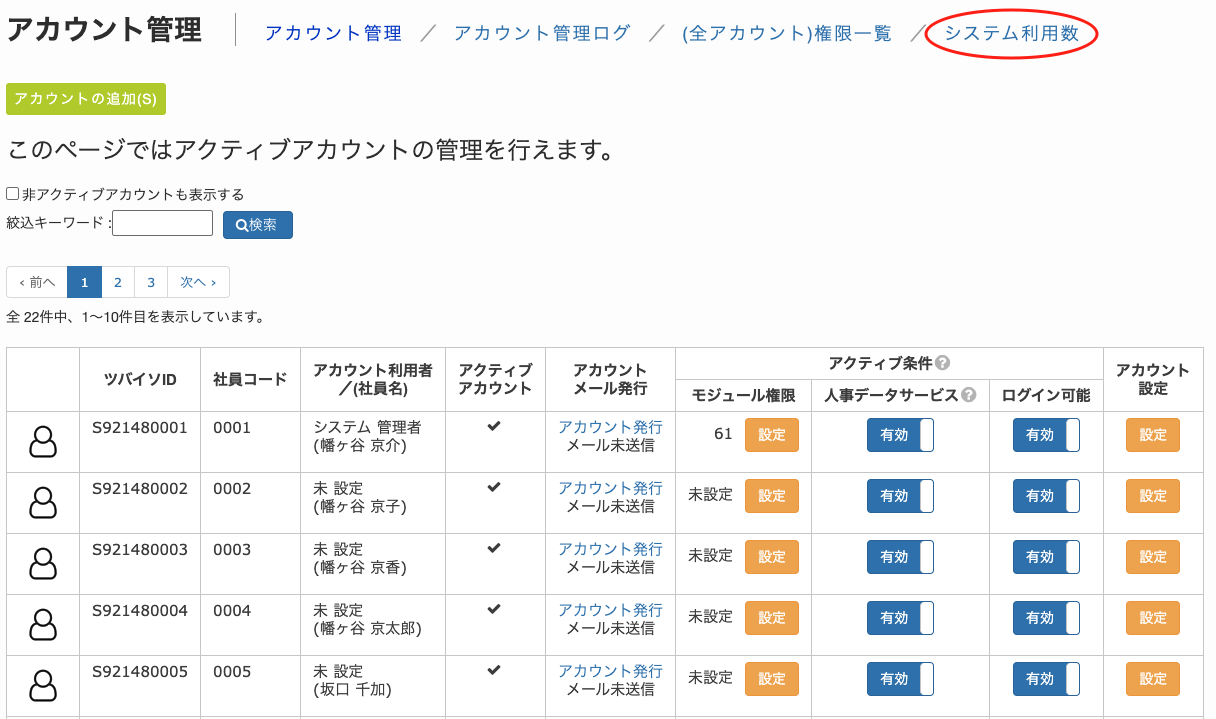
Task: Click the module count 61 cell
Action: [724, 433]
